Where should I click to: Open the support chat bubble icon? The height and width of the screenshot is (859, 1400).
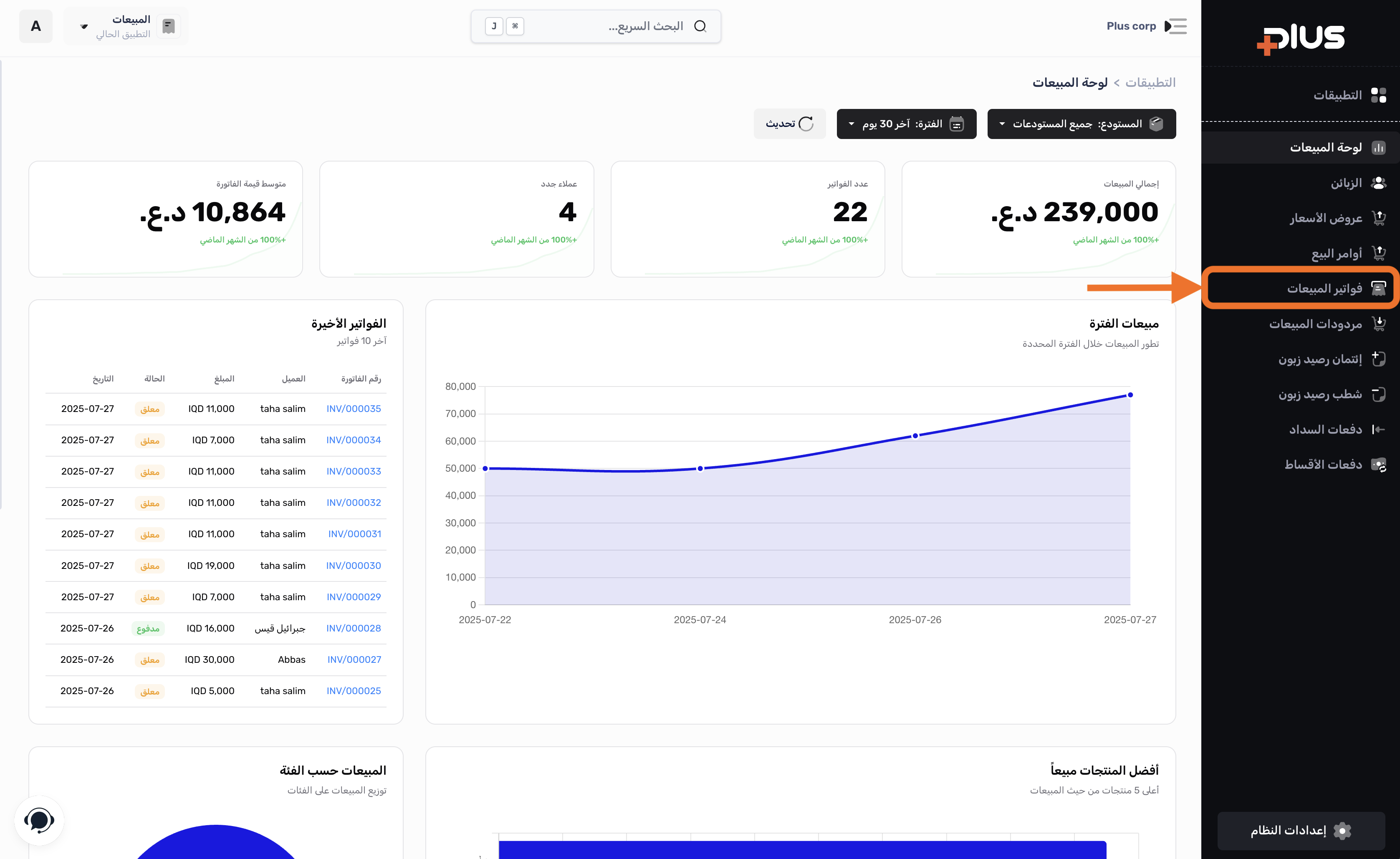click(x=39, y=820)
